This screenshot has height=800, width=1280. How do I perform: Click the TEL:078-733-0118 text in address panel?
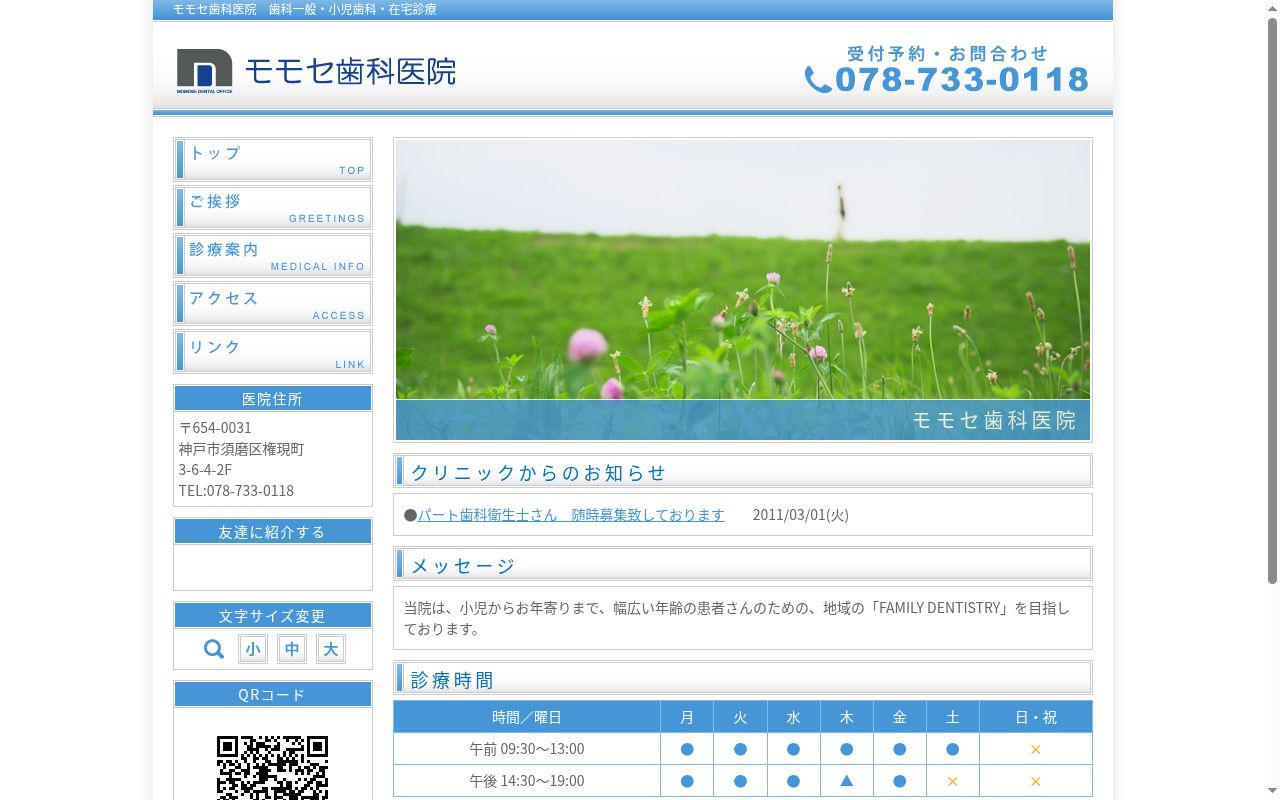pyautogui.click(x=237, y=491)
